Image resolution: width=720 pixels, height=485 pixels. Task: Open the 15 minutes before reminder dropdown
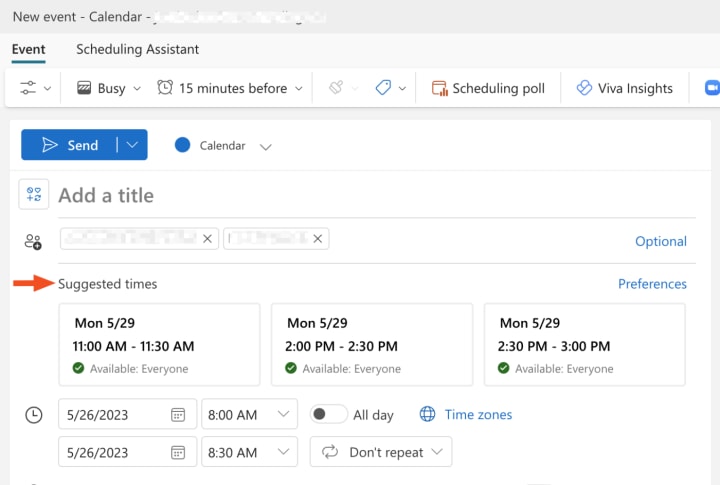[230, 88]
